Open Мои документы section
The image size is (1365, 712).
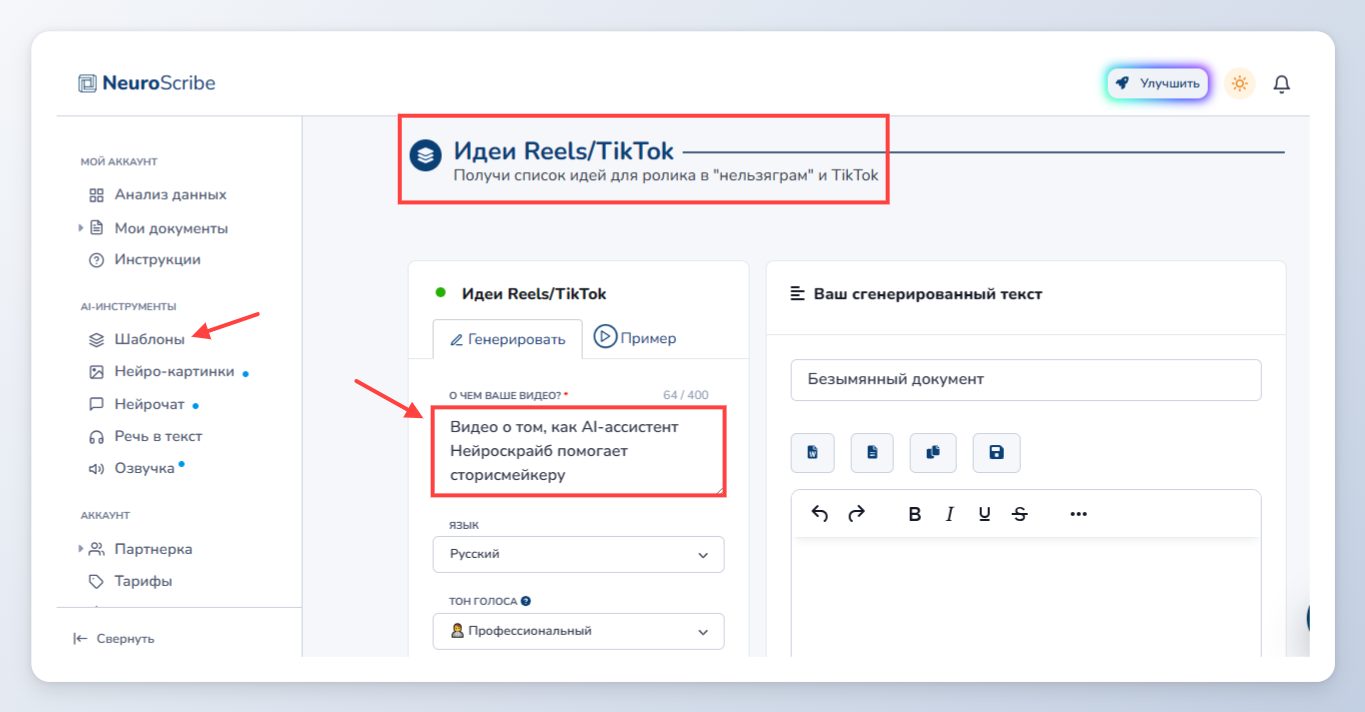click(x=171, y=228)
